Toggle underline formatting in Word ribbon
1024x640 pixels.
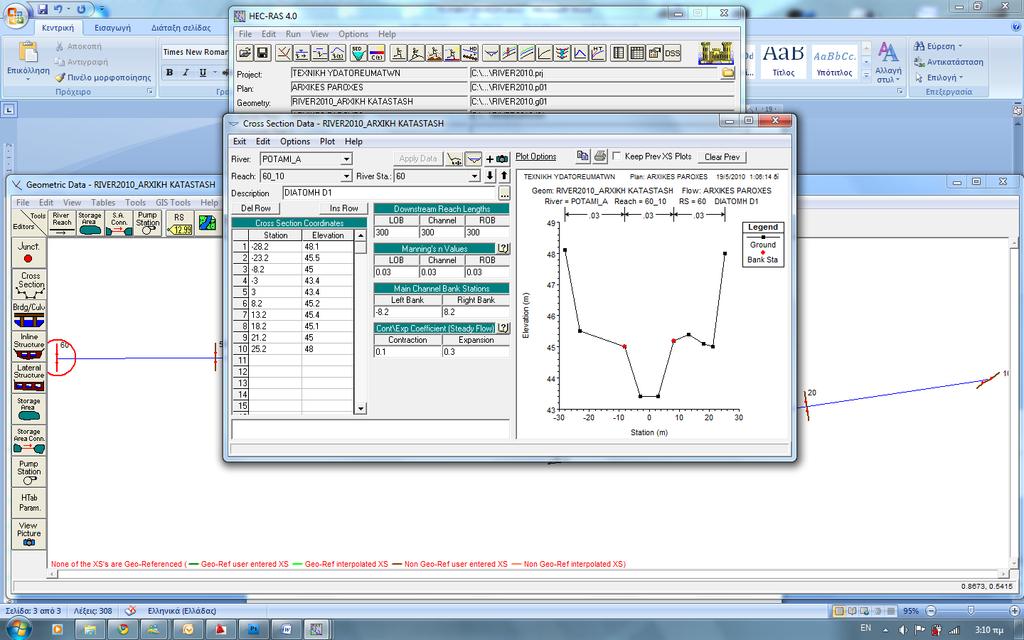(202, 72)
